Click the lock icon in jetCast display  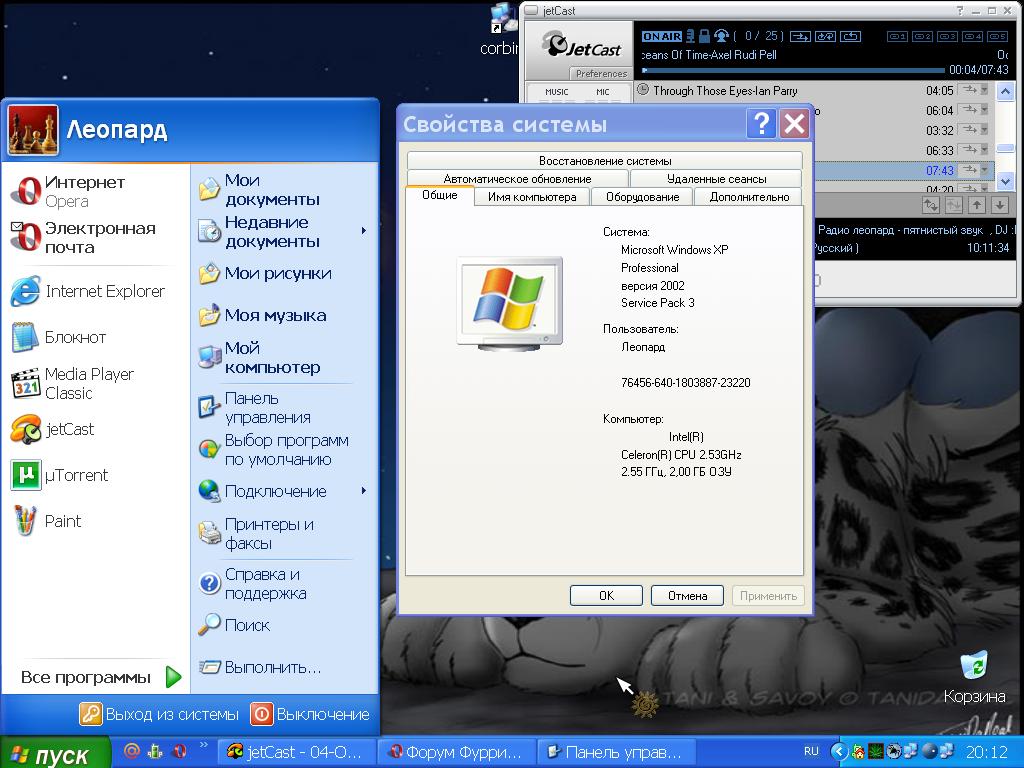click(x=704, y=37)
